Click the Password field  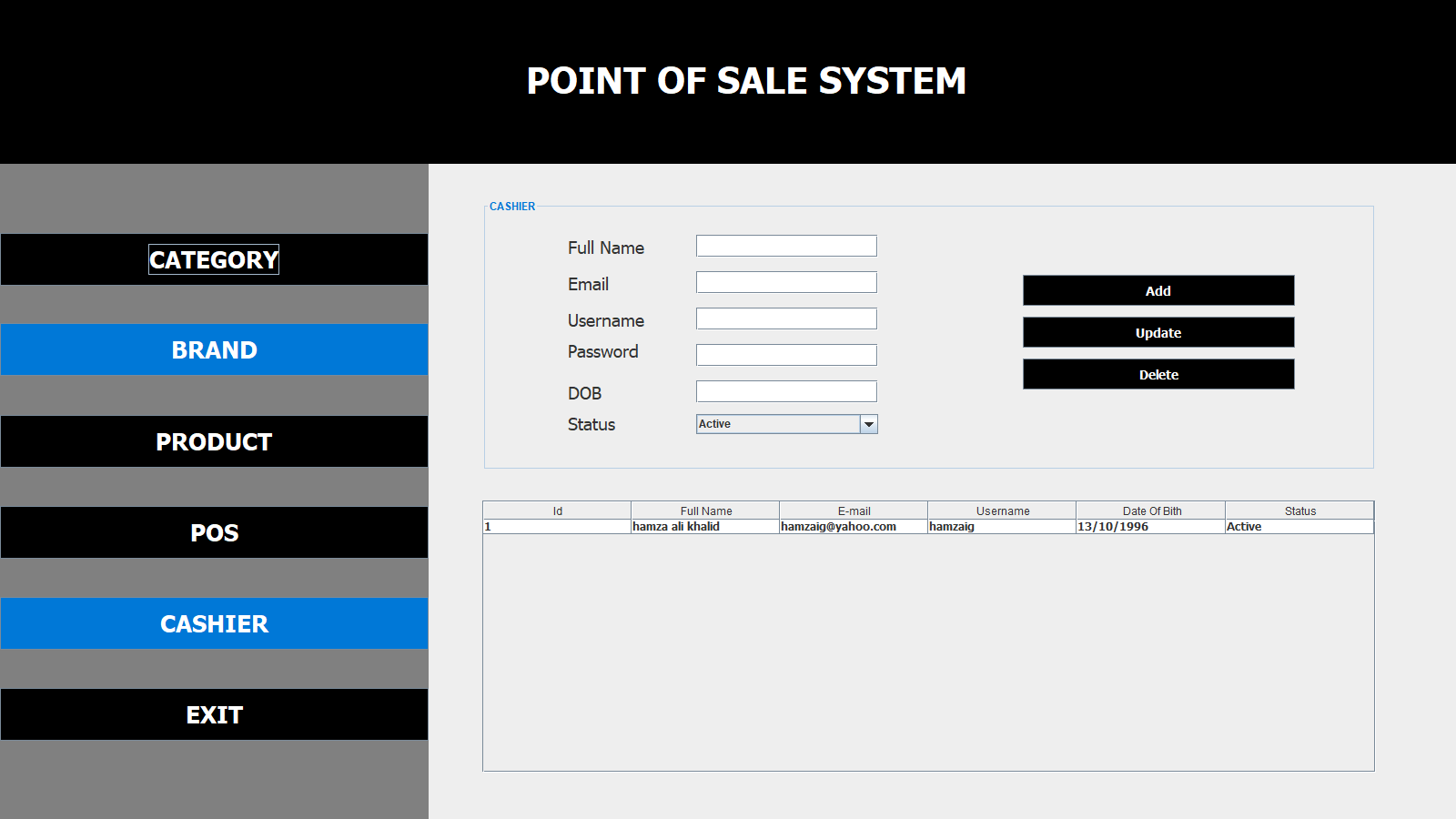[x=786, y=355]
